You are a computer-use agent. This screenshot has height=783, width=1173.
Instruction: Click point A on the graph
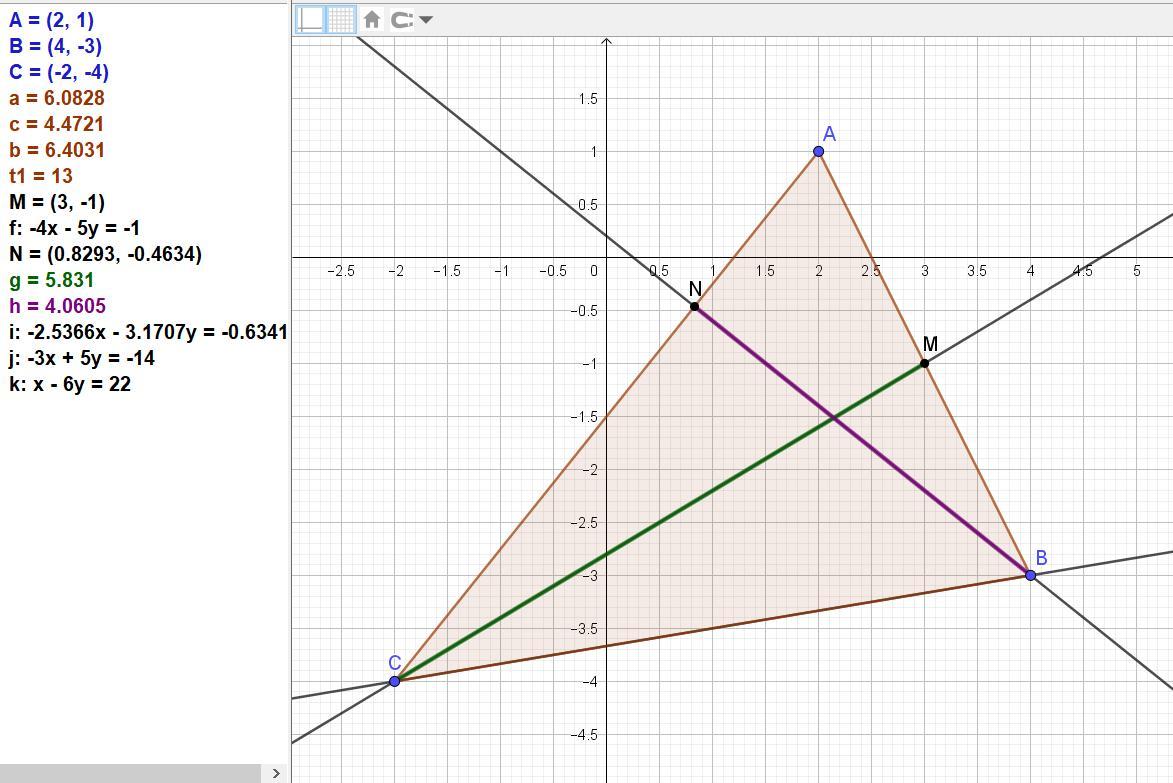(x=819, y=151)
